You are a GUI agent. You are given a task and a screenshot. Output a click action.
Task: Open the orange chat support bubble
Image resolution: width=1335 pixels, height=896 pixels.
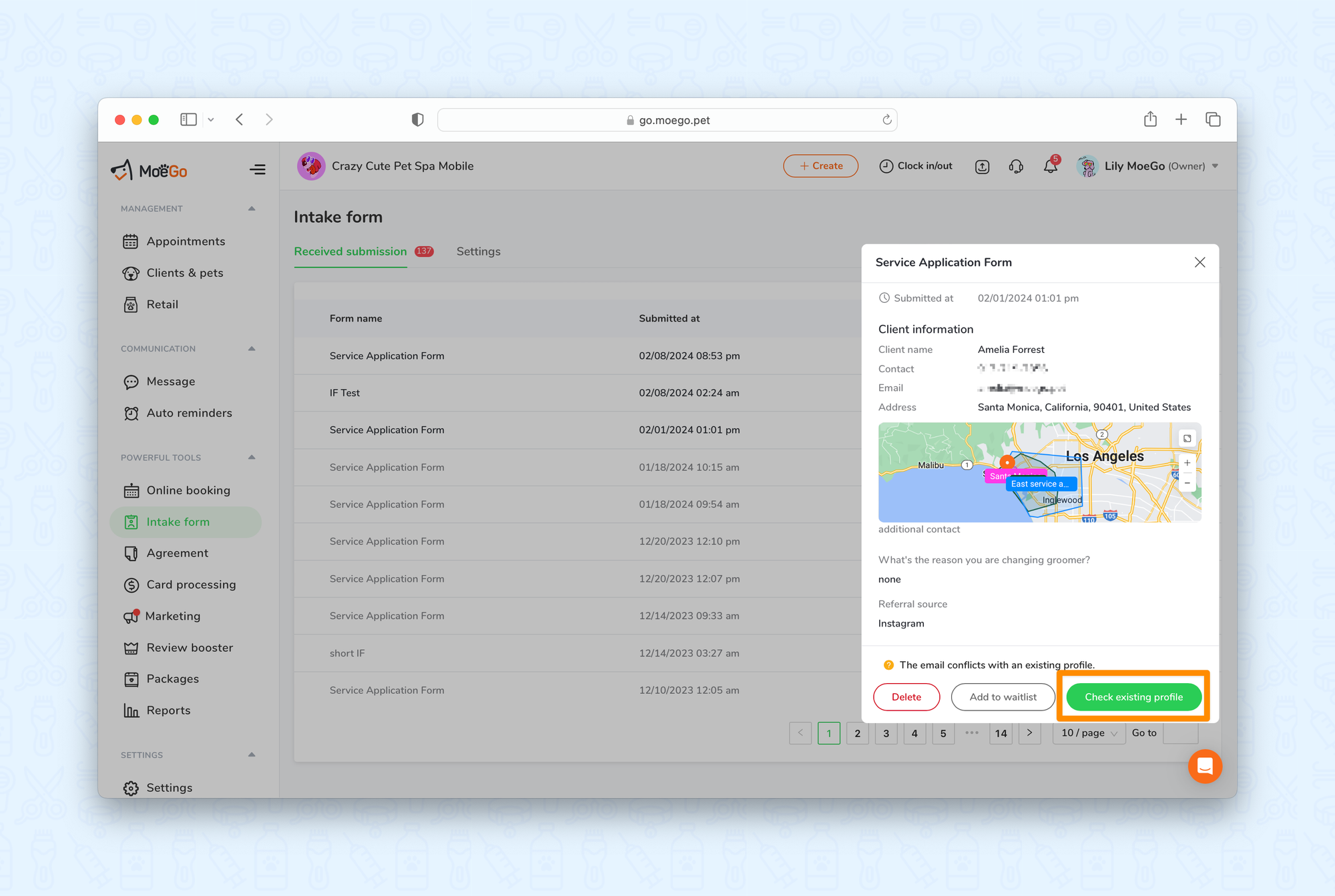pyautogui.click(x=1205, y=766)
